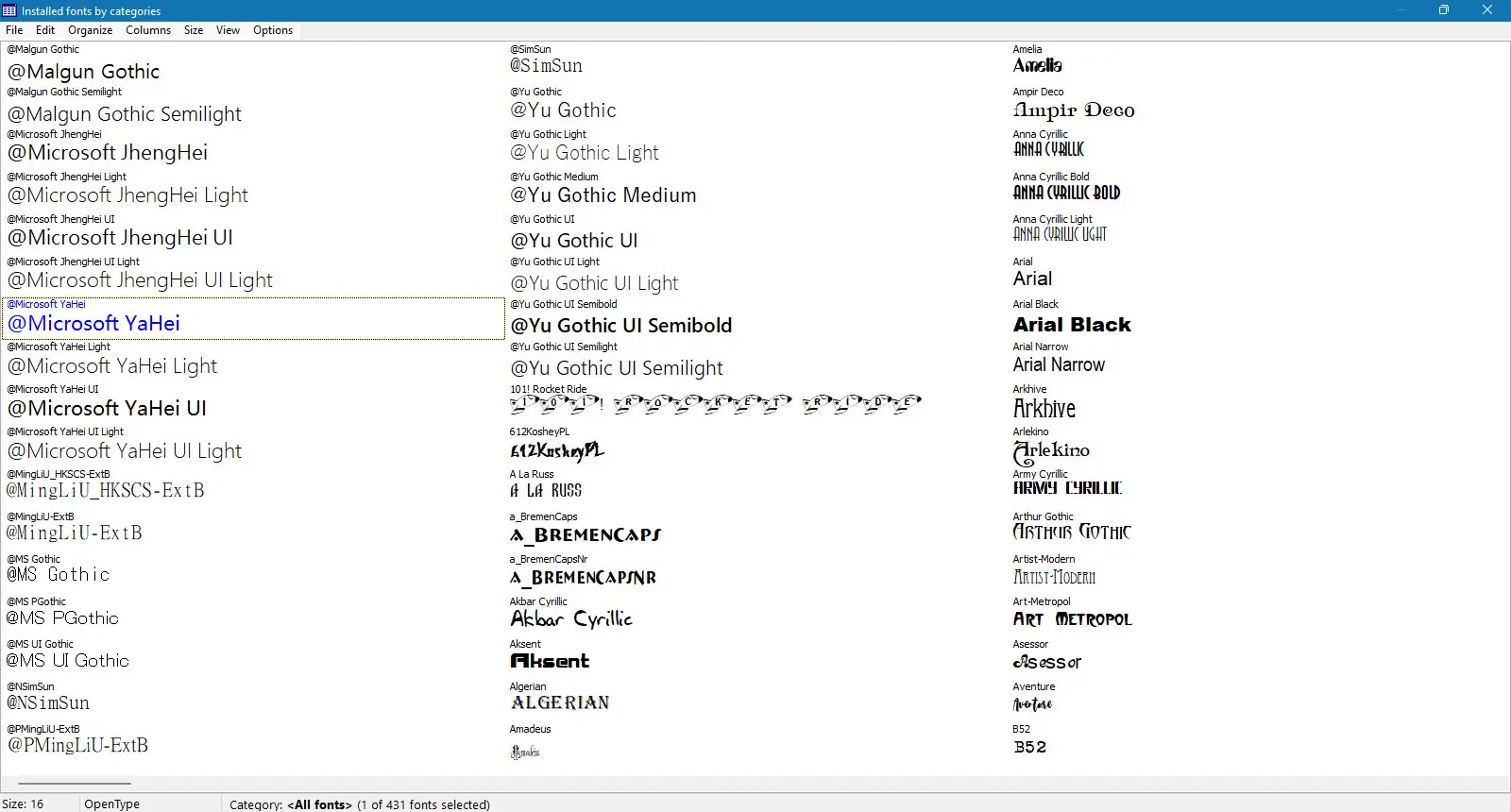Select the @MS Gothic font sample
Screen dimensions: 1511x812
[58, 575]
